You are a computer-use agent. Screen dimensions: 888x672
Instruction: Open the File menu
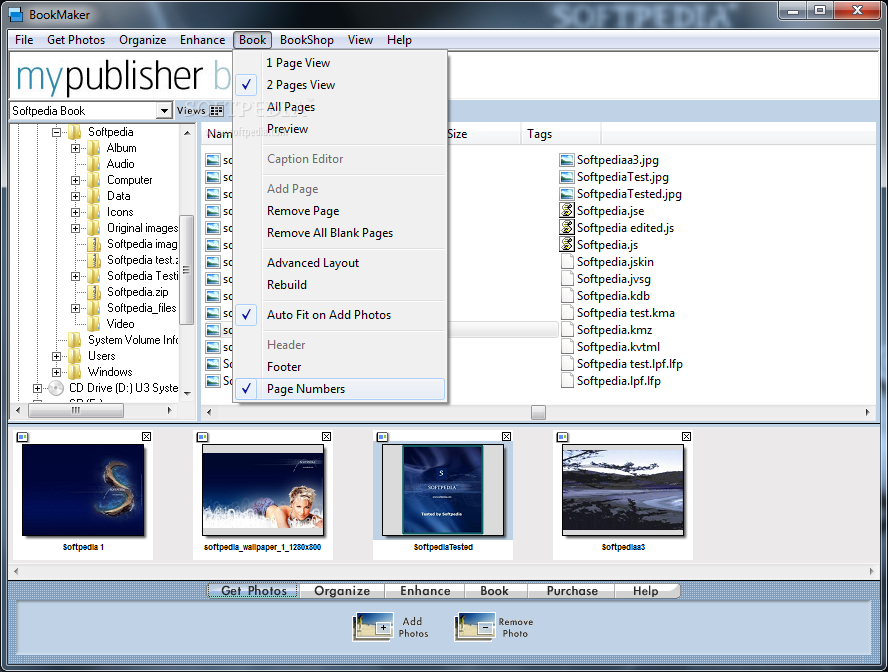coord(24,40)
